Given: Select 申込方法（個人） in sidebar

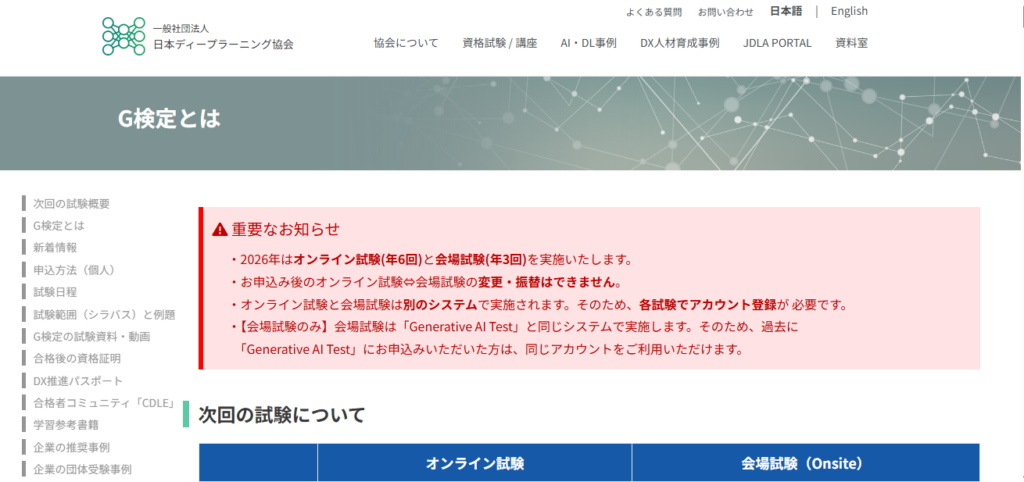Looking at the screenshot, I should pos(74,270).
